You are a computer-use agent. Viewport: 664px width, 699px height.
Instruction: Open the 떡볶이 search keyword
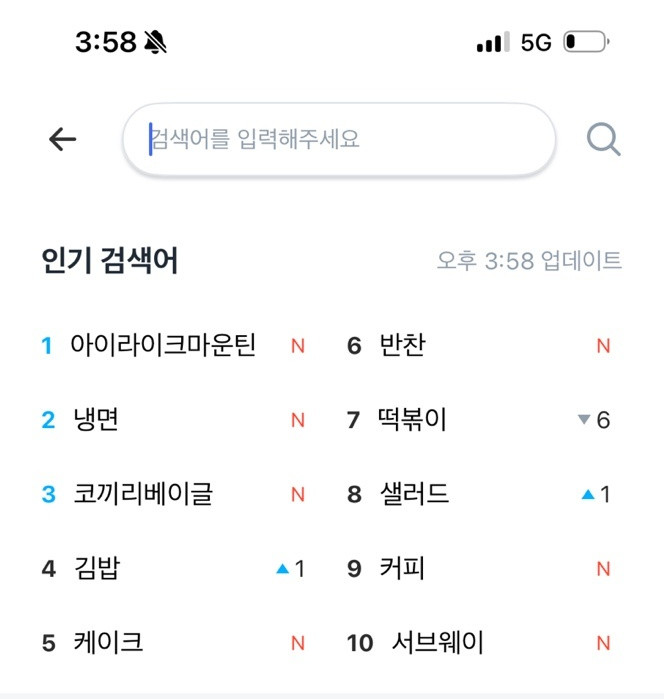tap(412, 420)
